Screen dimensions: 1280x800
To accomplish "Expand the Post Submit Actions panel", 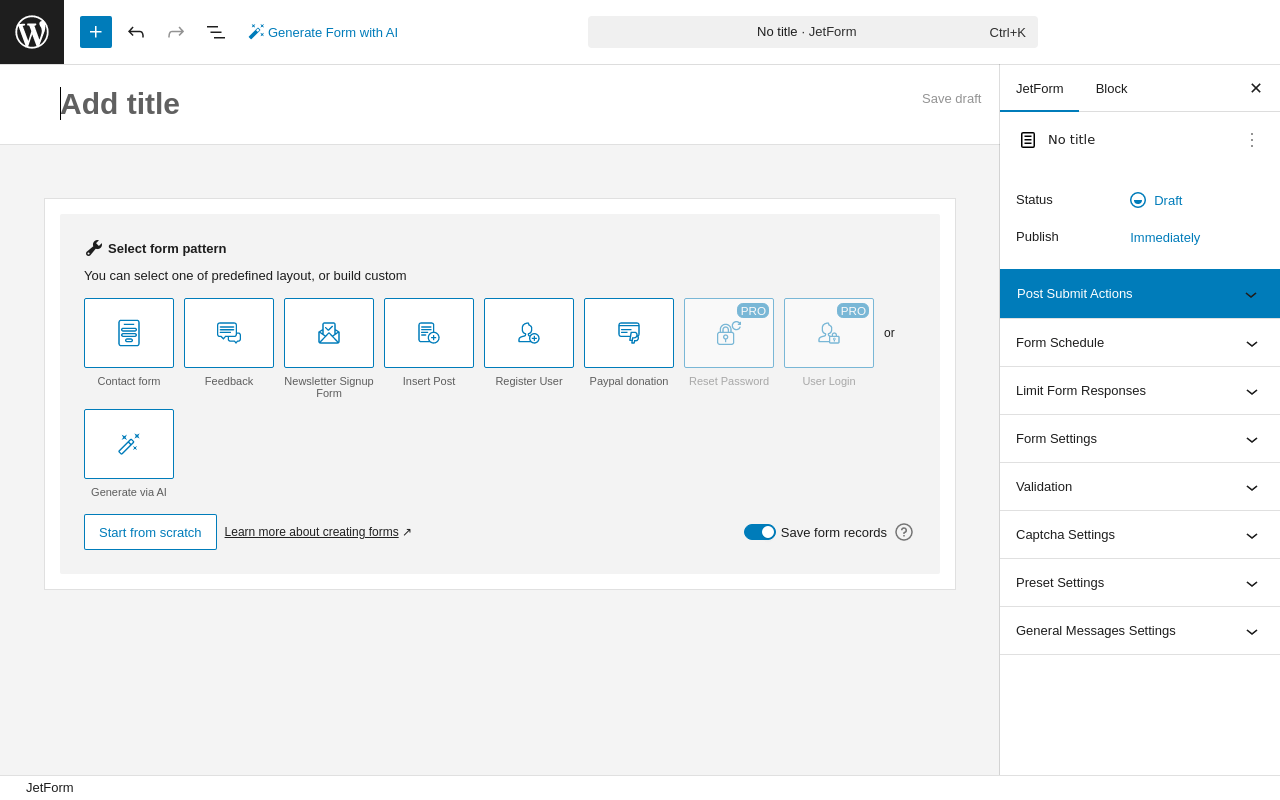I will [1140, 294].
